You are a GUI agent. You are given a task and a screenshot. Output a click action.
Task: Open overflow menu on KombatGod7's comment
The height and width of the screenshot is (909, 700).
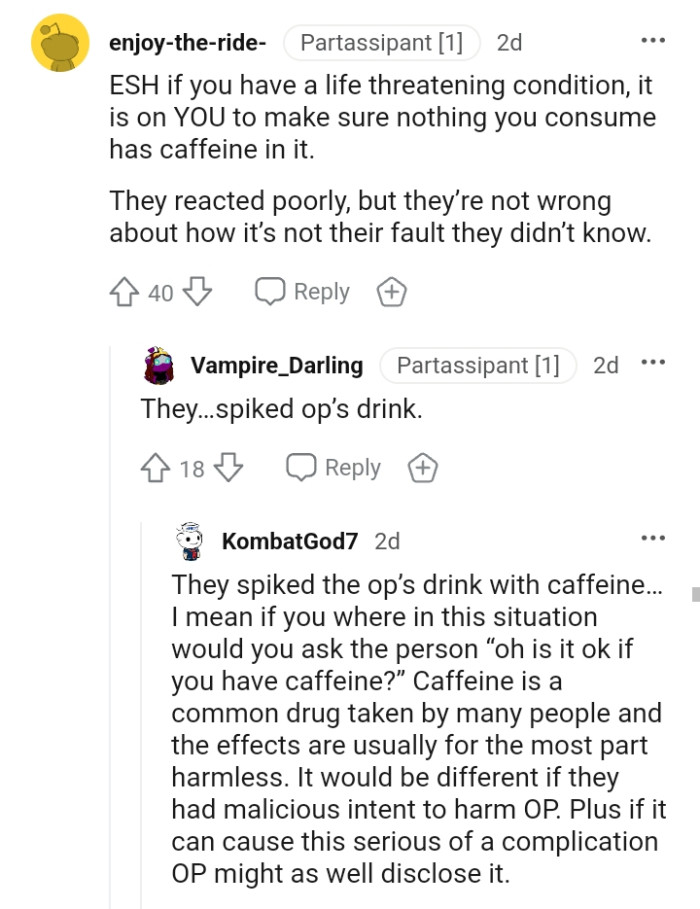point(652,536)
